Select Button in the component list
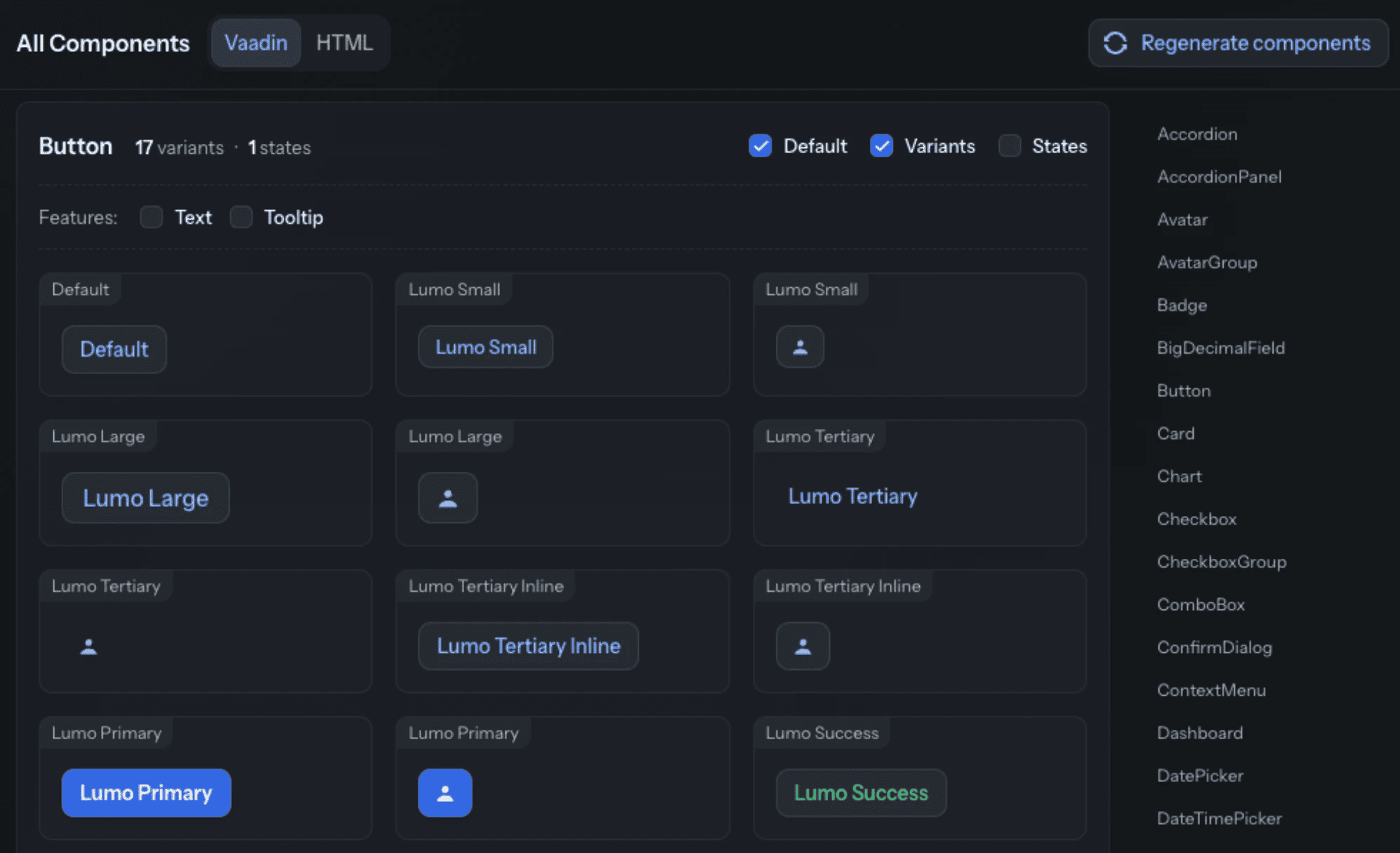This screenshot has height=853, width=1400. pyautogui.click(x=1184, y=391)
